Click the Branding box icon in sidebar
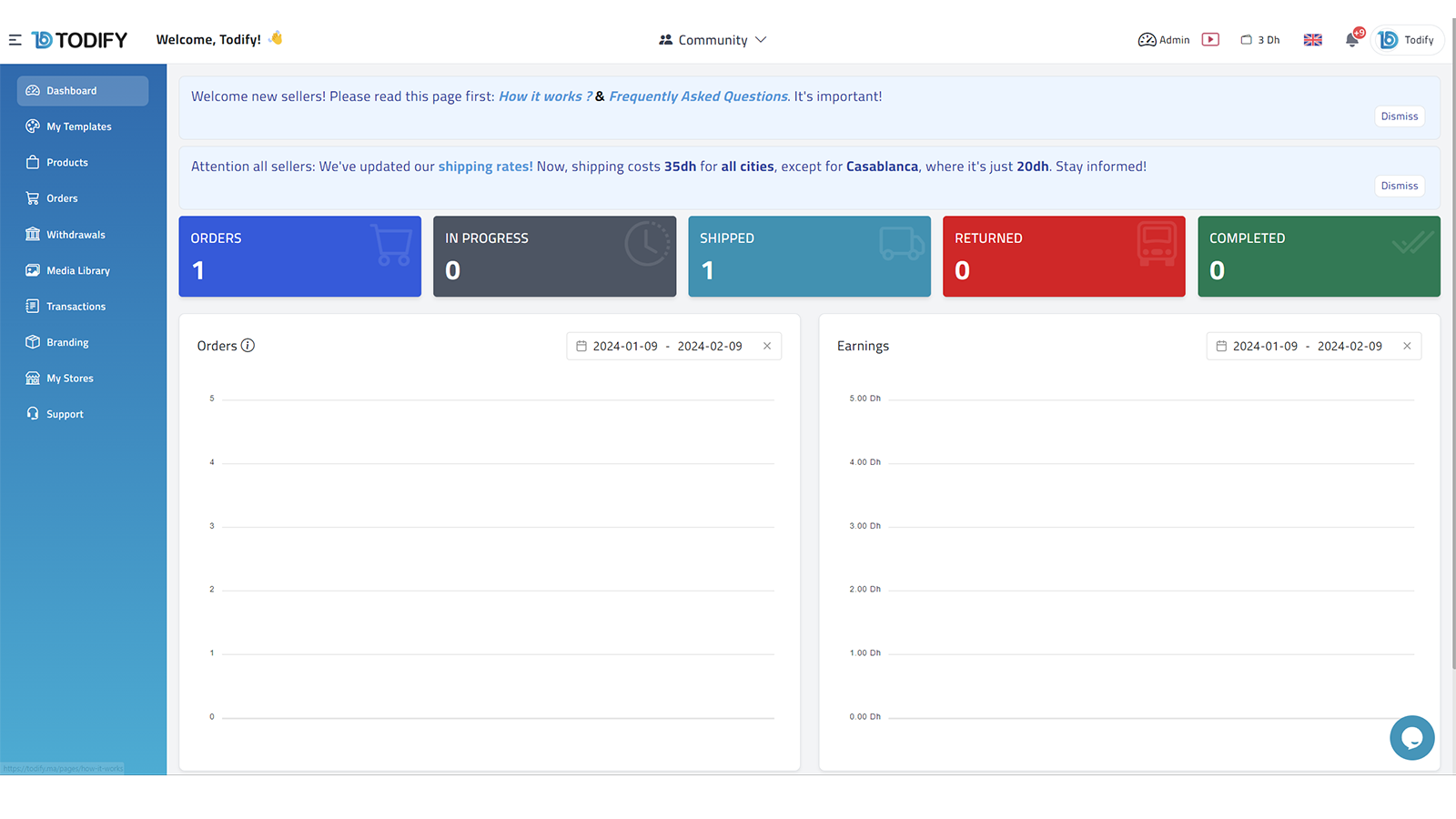Image resolution: width=1456 pixels, height=819 pixels. click(33, 342)
